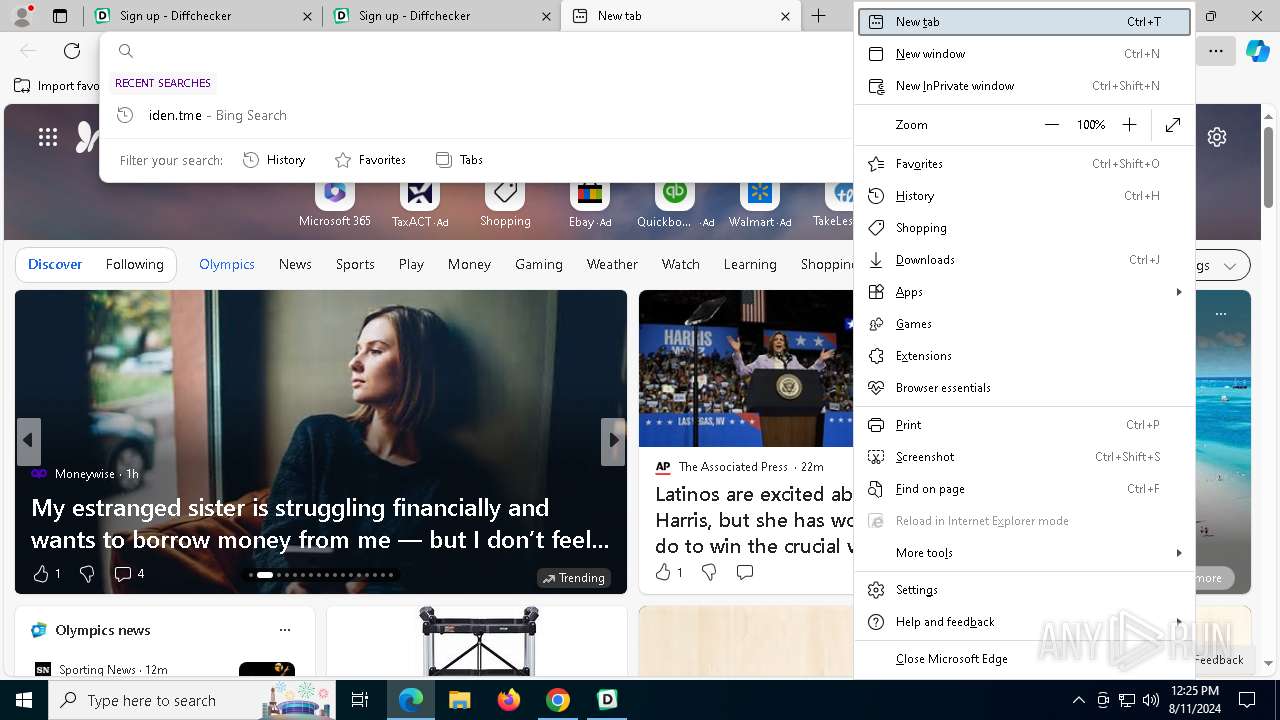The width and height of the screenshot is (1280, 720).
Task: Switch to Discover feed
Action: (x=55, y=265)
